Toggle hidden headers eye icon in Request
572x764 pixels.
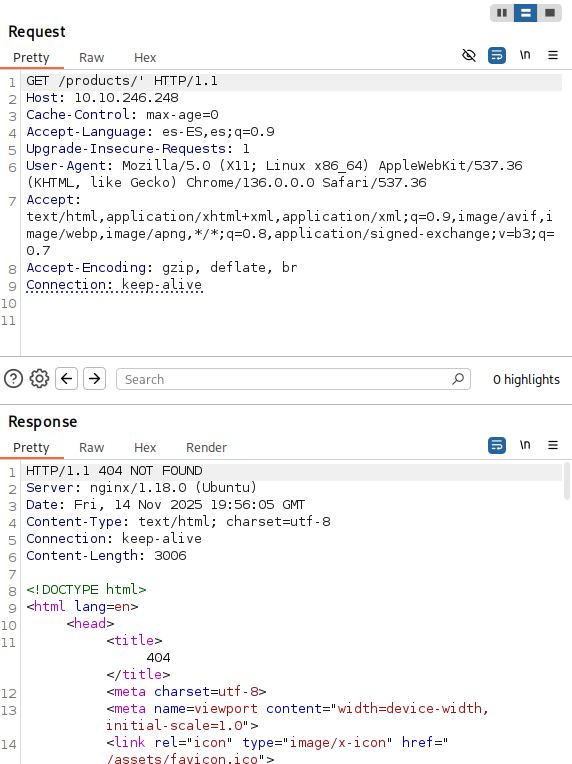[x=469, y=55]
